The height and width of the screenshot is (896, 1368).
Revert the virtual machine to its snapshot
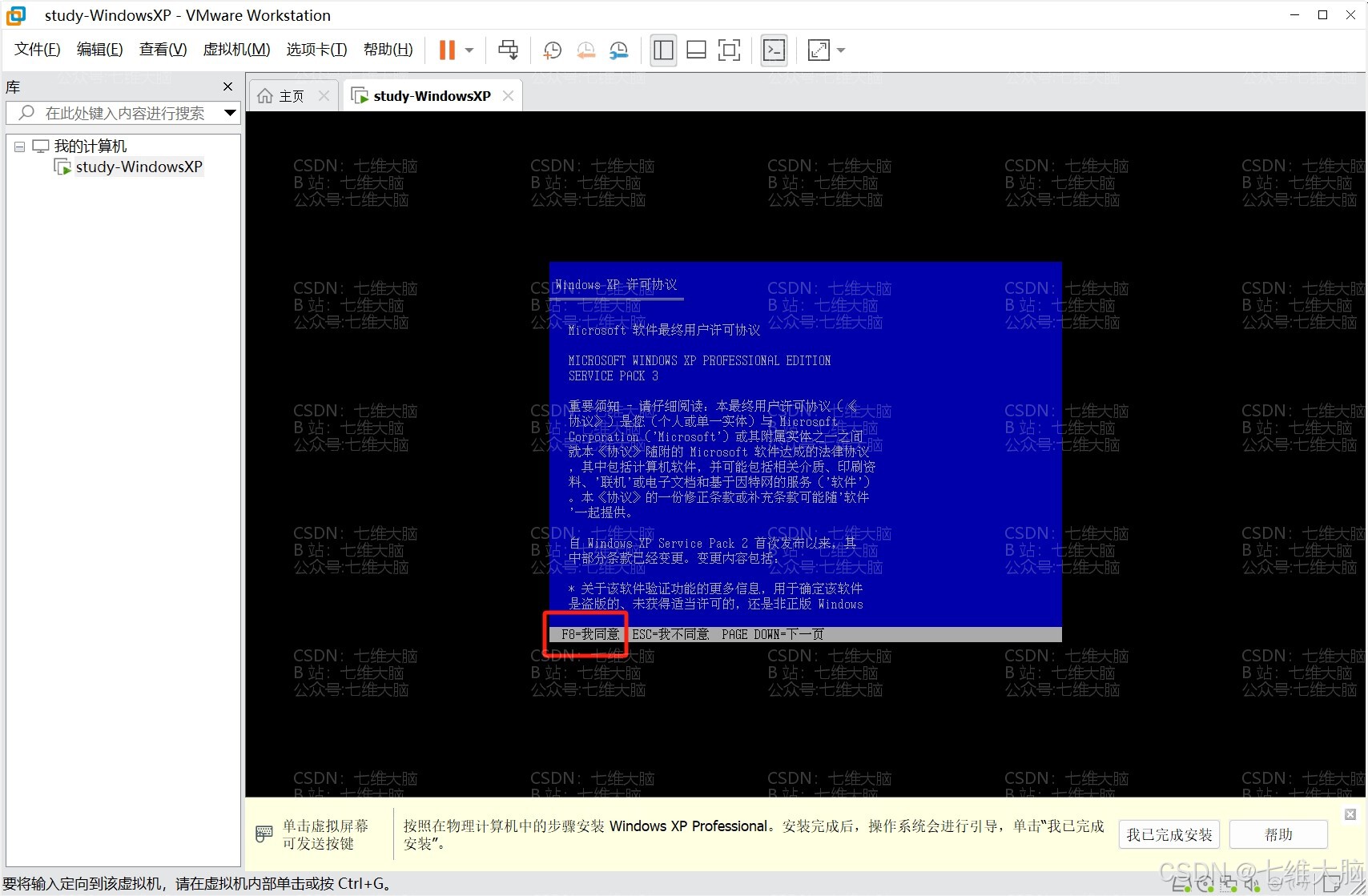pos(585,50)
